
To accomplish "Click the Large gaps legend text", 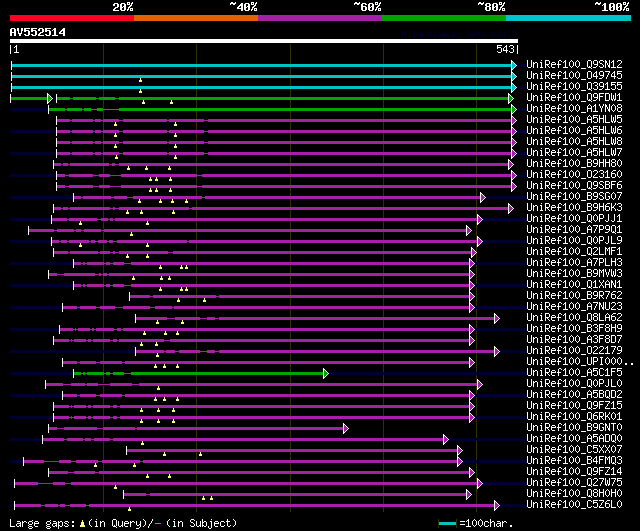I will (123, 523).
